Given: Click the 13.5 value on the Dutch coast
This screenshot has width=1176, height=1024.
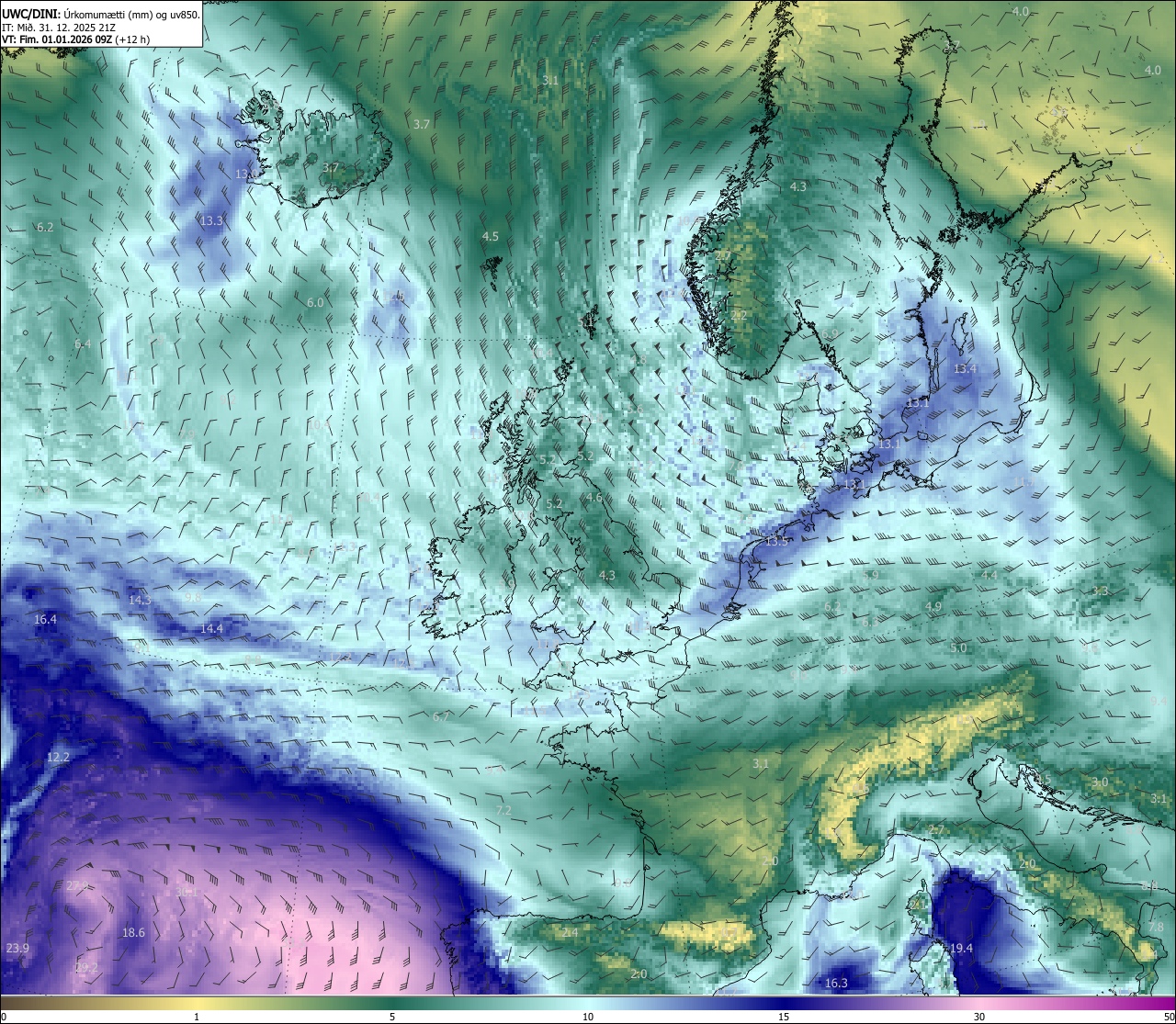Looking at the screenshot, I should click(777, 542).
